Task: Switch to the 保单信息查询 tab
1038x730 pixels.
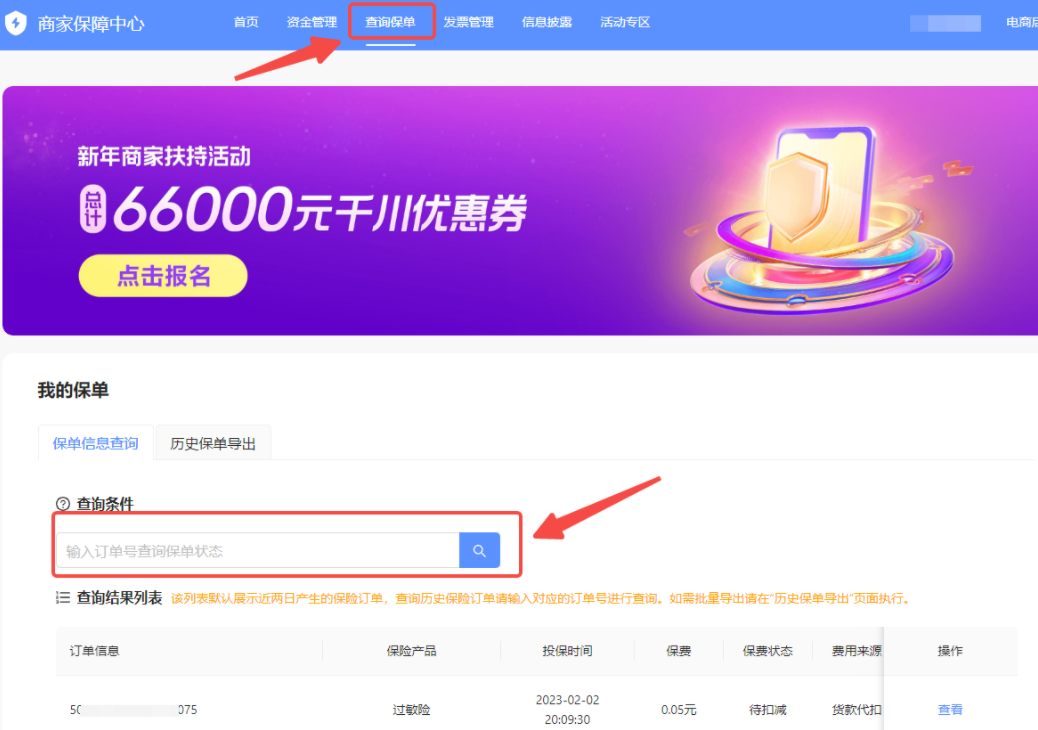Action: (95, 442)
